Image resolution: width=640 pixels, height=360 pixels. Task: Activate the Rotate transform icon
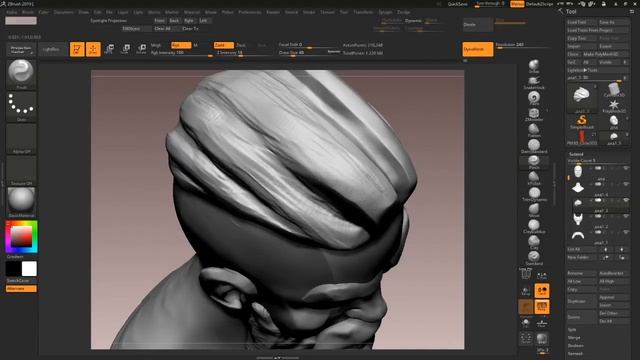(142, 49)
